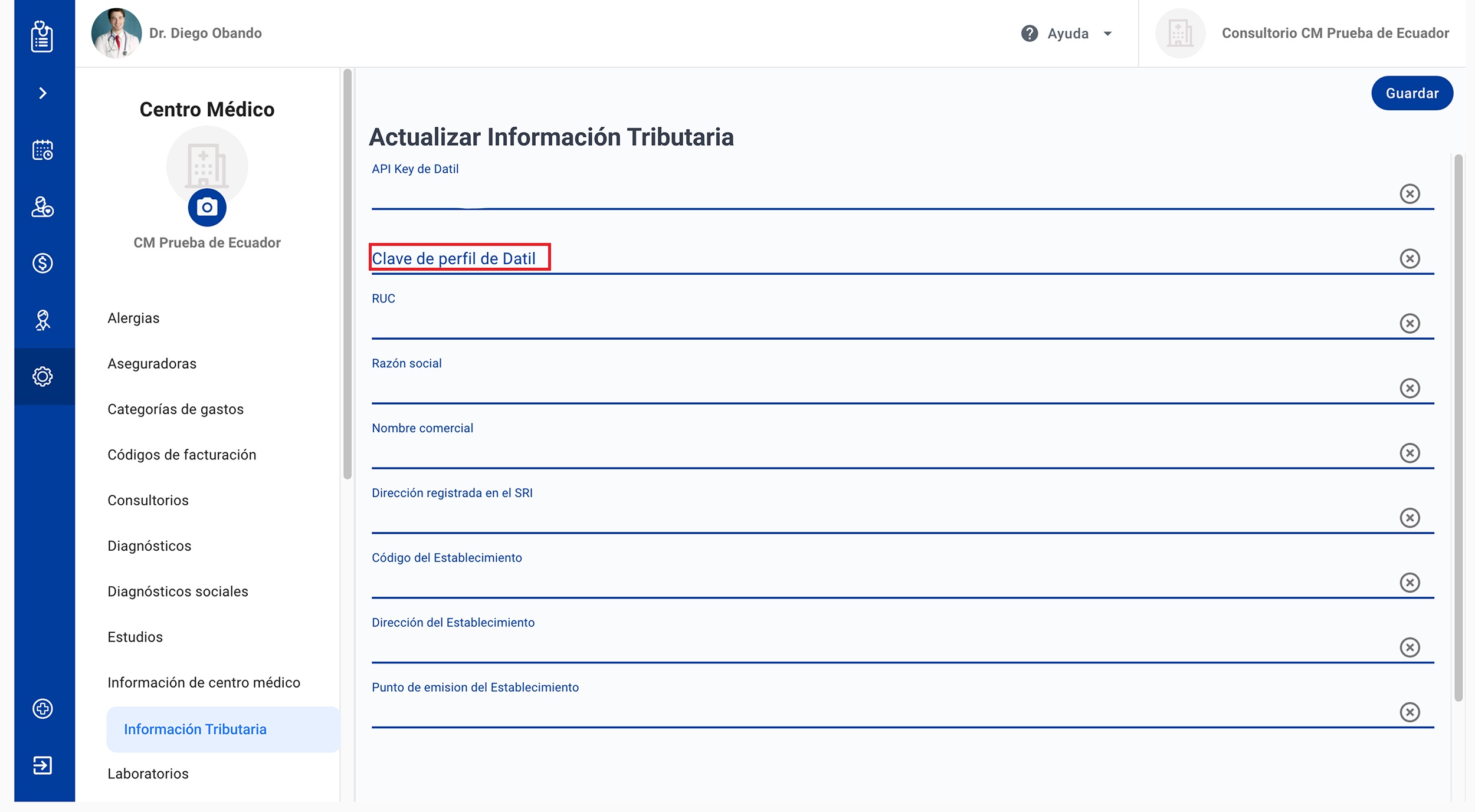Click the logout exit icon
This screenshot has width=1475, height=812.
tap(42, 765)
